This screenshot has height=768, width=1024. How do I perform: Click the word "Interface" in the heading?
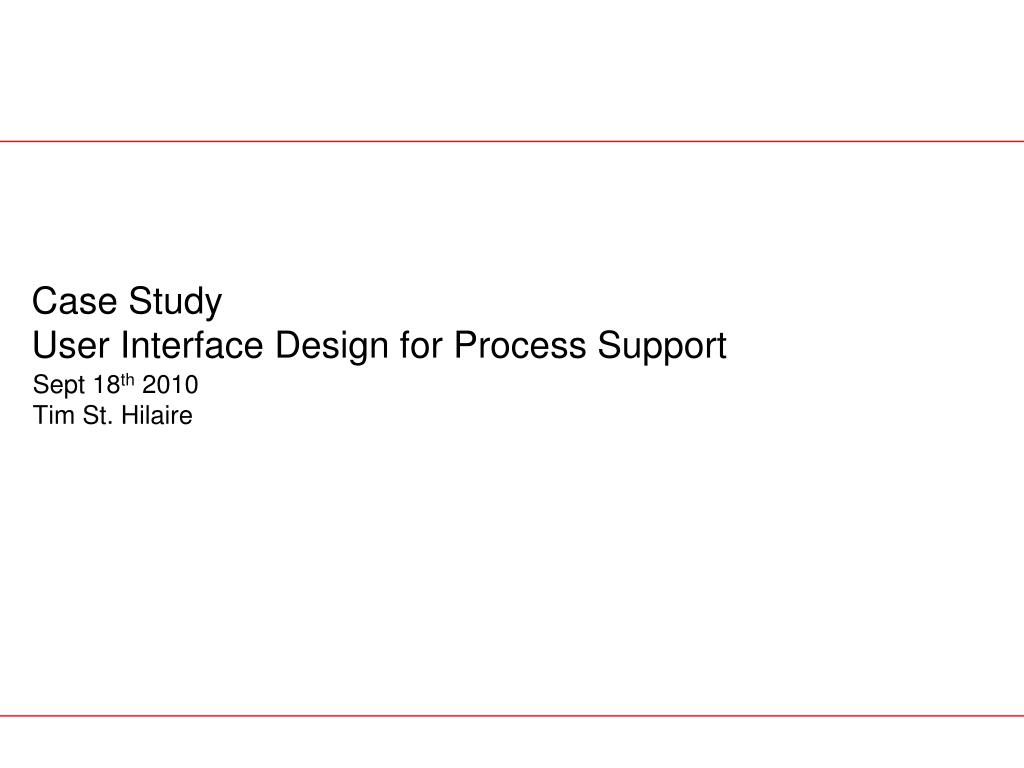[x=192, y=345]
